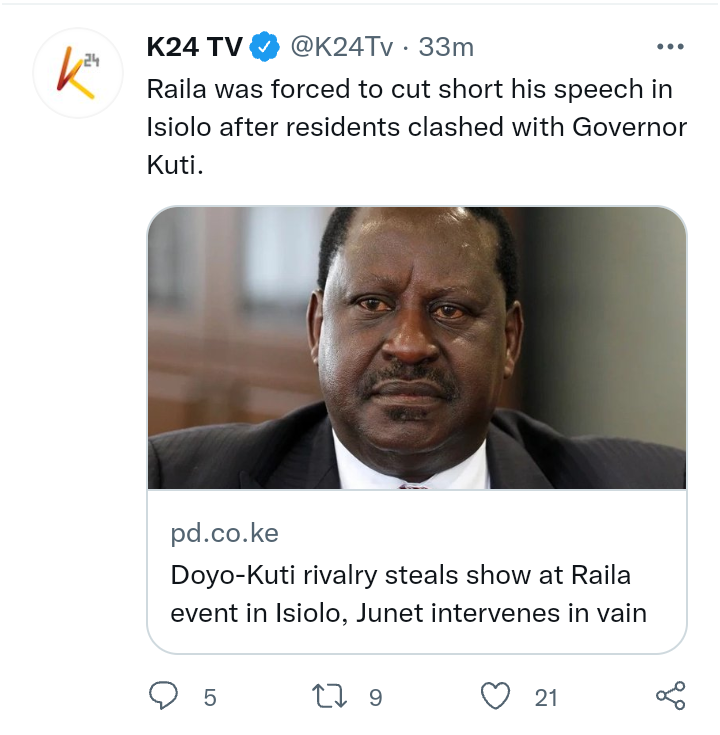This screenshot has height=735, width=720.
Task: Retweet using the retweet arrows icon
Action: click(x=330, y=696)
